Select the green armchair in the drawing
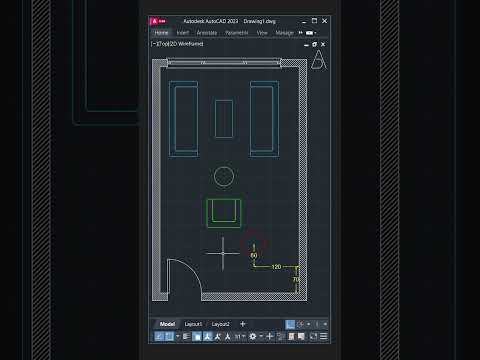480x360 pixels. click(x=224, y=213)
